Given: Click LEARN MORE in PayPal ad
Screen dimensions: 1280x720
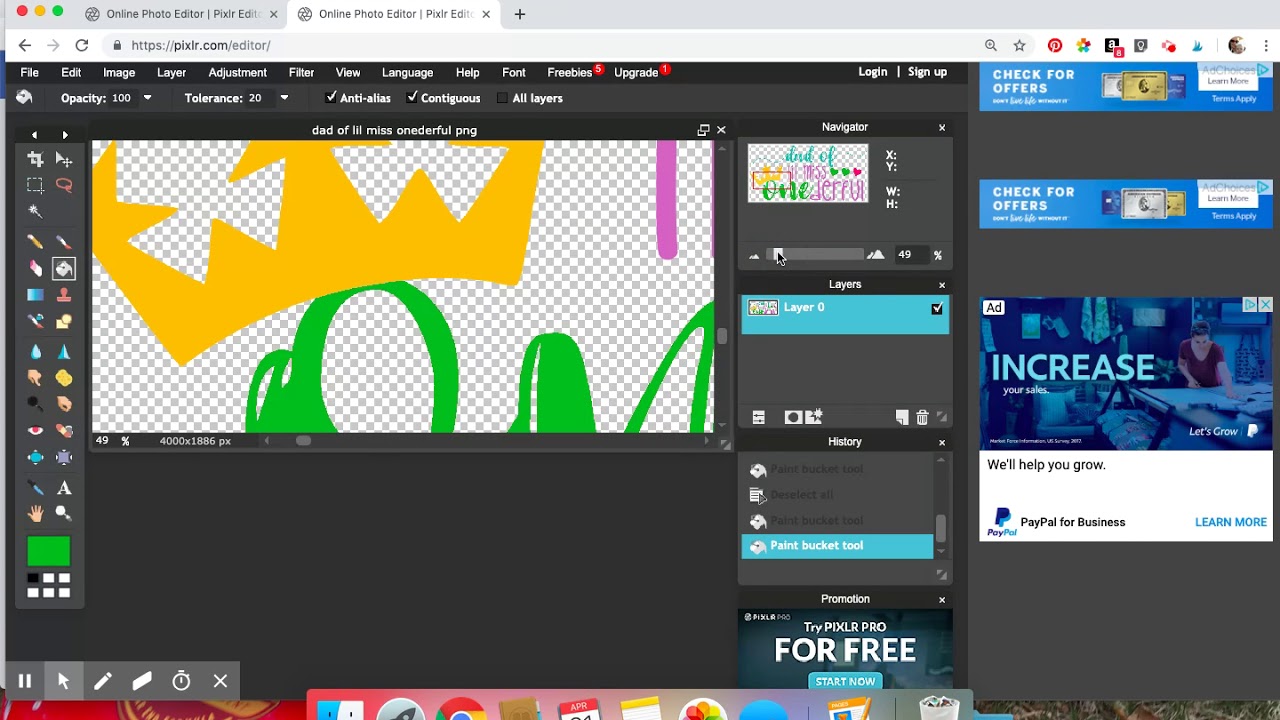Looking at the screenshot, I should (1231, 522).
